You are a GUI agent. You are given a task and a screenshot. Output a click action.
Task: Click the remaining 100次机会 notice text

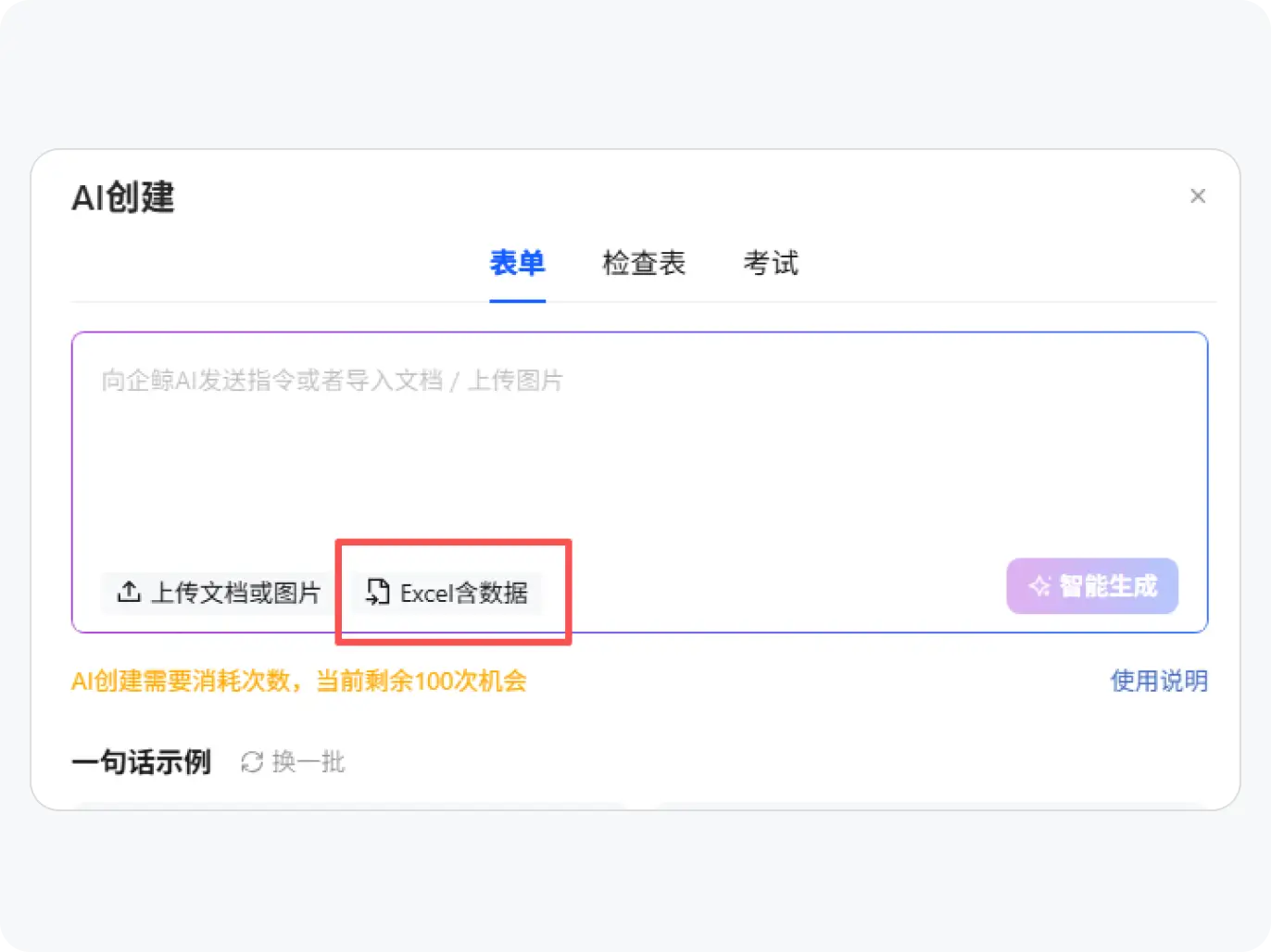[299, 682]
